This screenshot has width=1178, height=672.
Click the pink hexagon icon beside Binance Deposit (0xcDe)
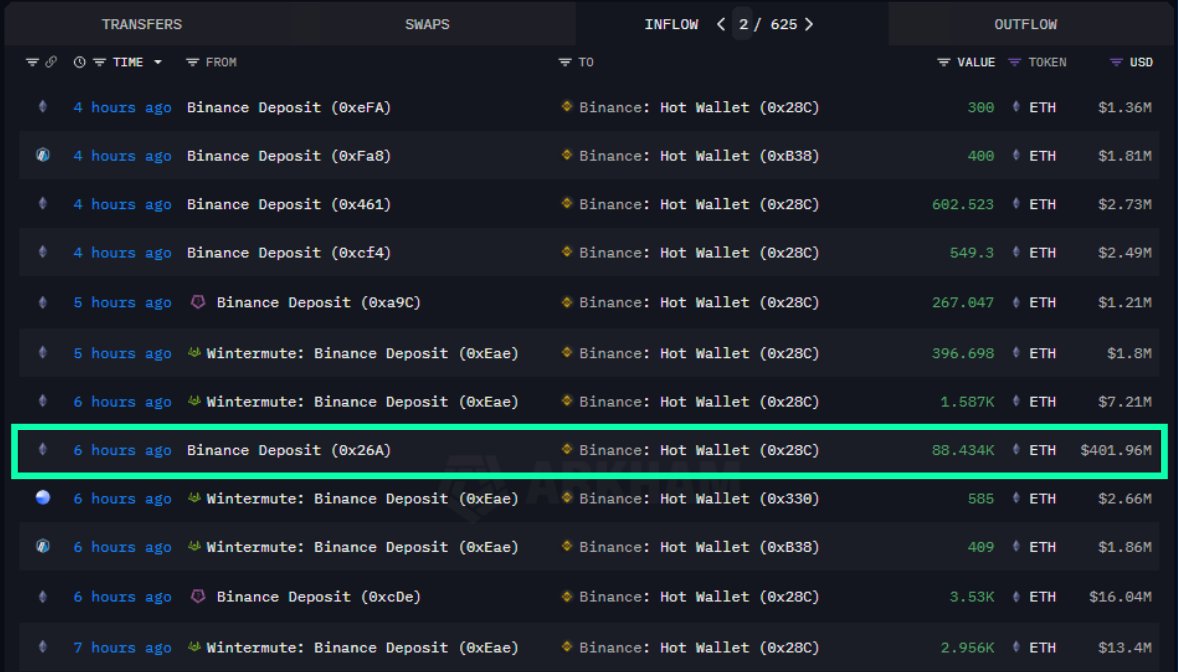[x=198, y=596]
